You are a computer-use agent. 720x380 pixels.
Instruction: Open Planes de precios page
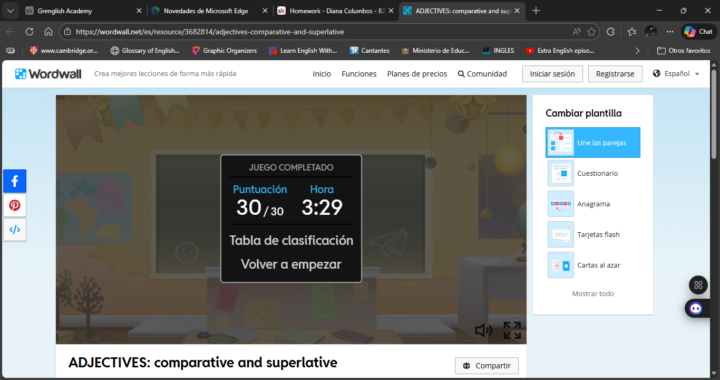(x=417, y=74)
